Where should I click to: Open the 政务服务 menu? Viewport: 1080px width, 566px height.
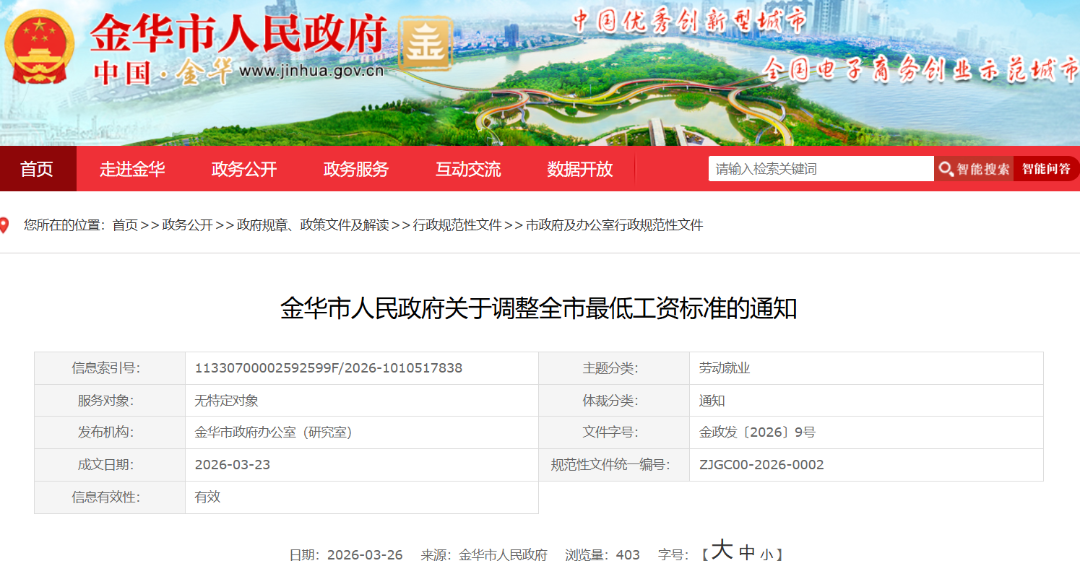(x=356, y=169)
